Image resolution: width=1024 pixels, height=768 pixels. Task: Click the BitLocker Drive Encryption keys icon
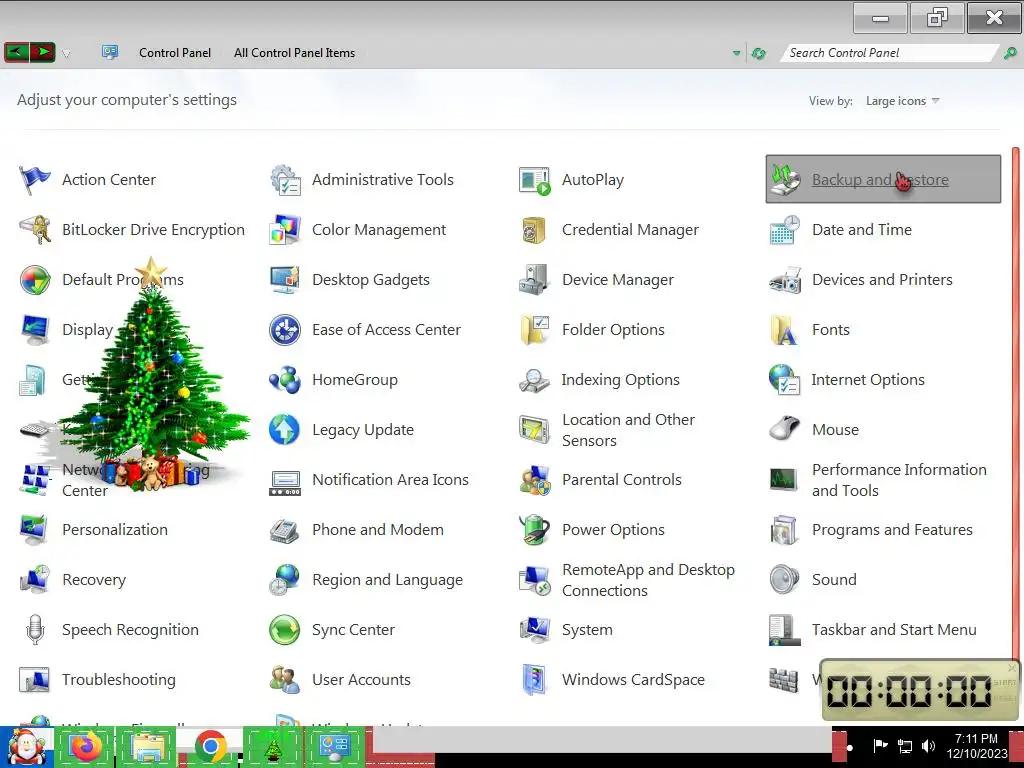[35, 230]
